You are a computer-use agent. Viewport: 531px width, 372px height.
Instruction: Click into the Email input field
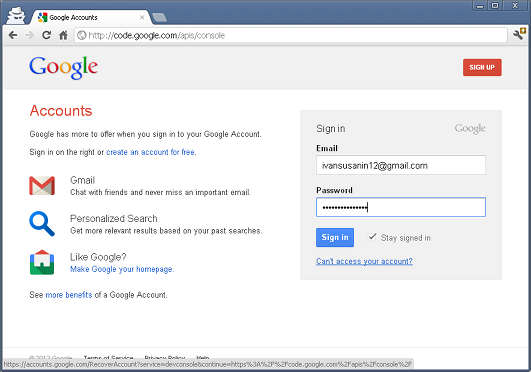[401, 165]
